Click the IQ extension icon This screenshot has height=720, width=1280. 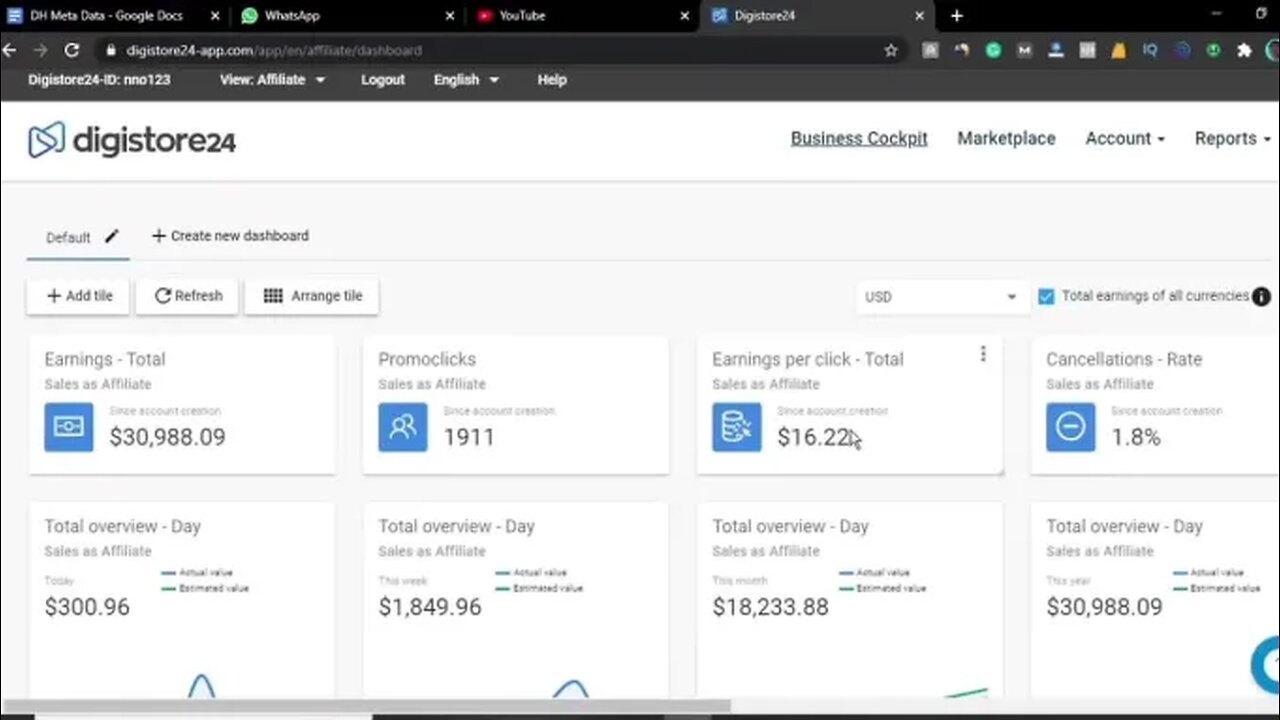tap(1150, 50)
